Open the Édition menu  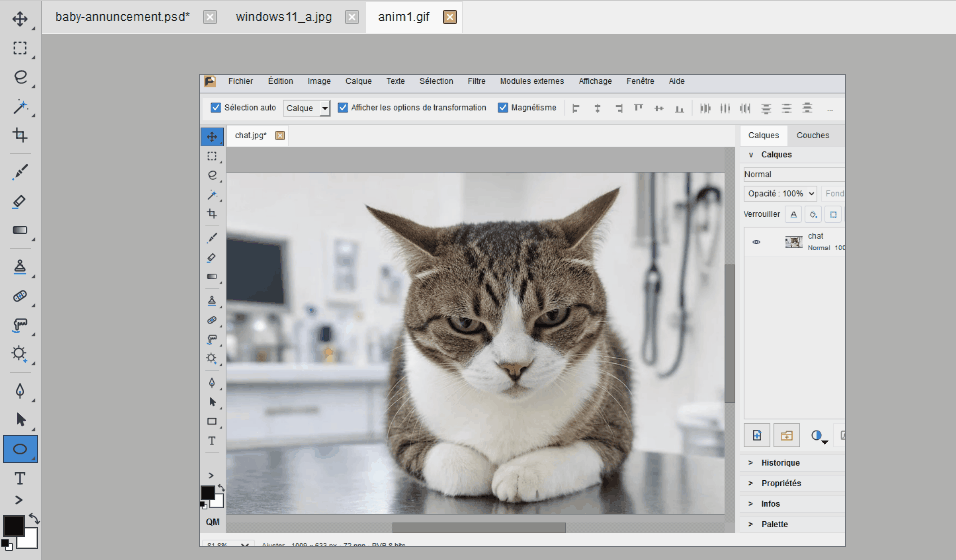pos(280,81)
